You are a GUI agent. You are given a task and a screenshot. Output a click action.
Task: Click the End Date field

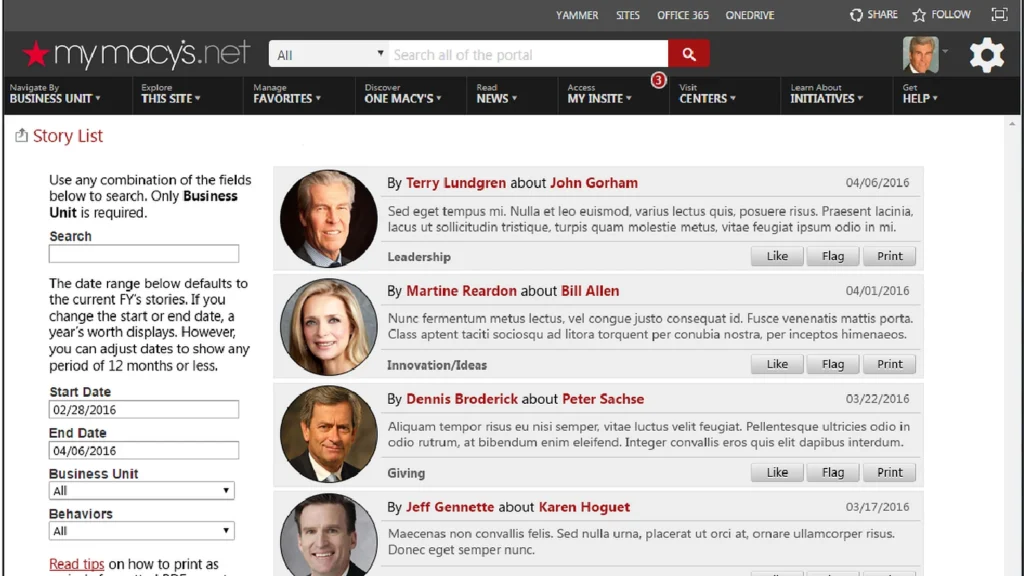click(144, 451)
